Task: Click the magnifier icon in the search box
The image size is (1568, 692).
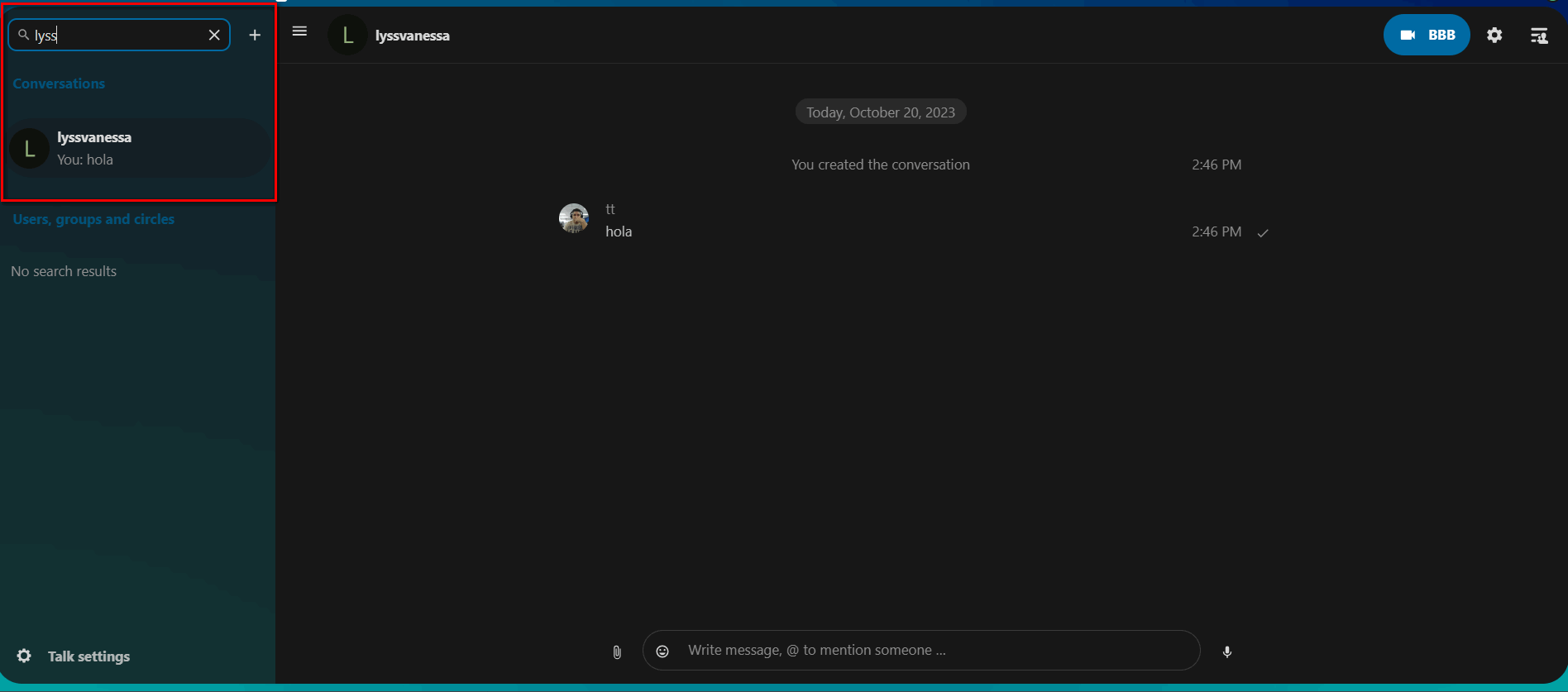Action: [x=23, y=35]
